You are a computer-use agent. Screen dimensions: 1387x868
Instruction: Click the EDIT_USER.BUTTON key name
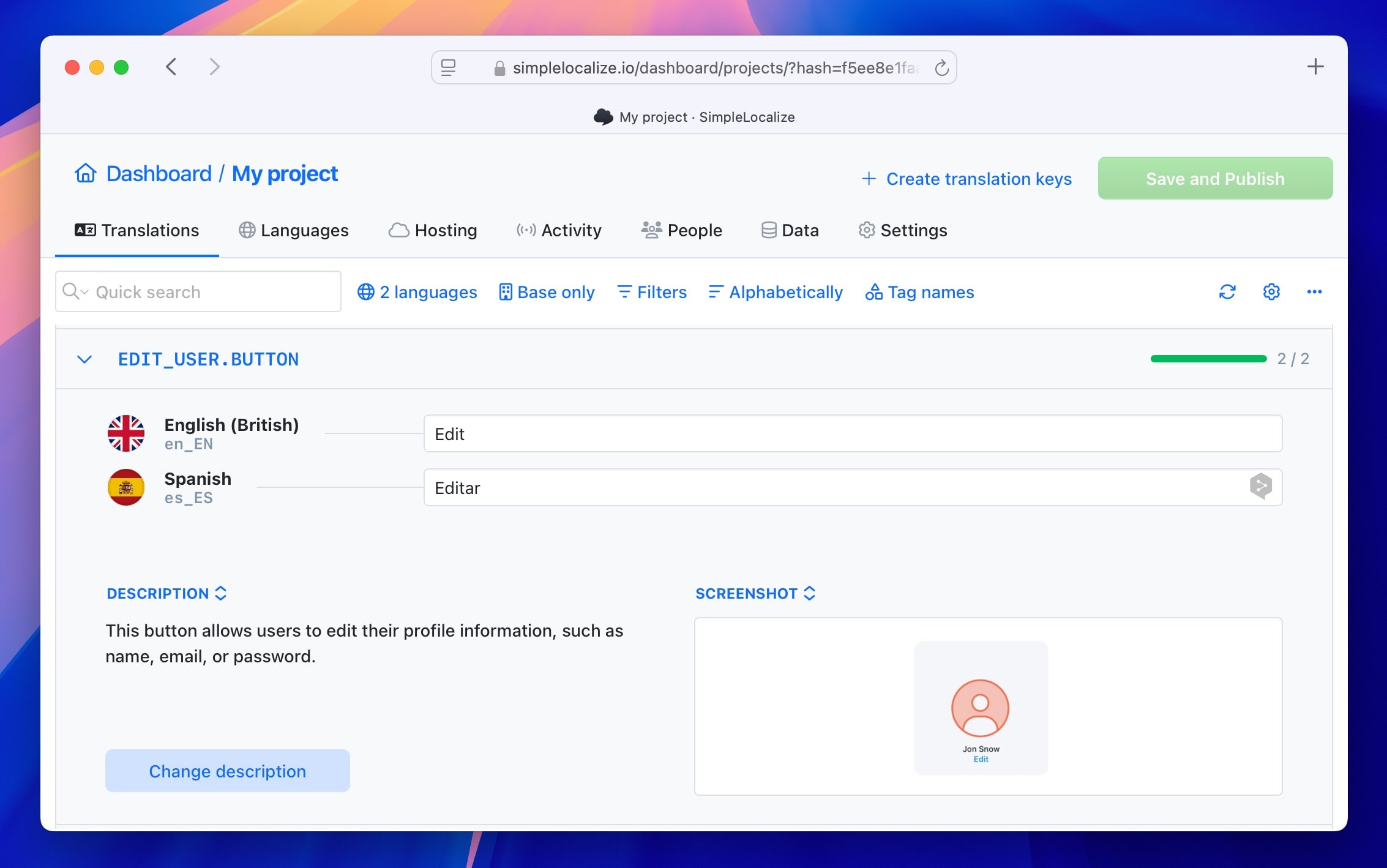[208, 359]
